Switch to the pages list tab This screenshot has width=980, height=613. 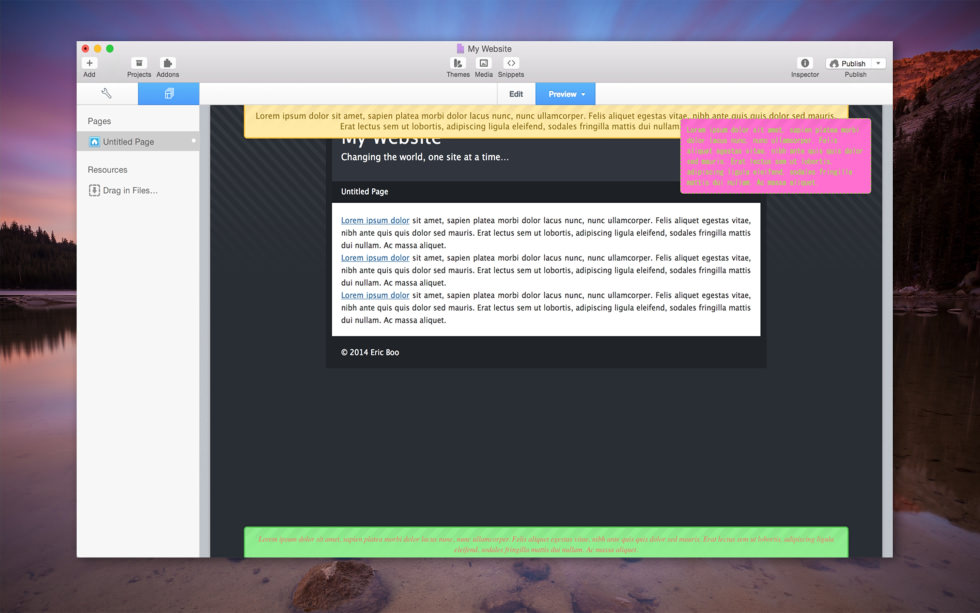pos(169,94)
